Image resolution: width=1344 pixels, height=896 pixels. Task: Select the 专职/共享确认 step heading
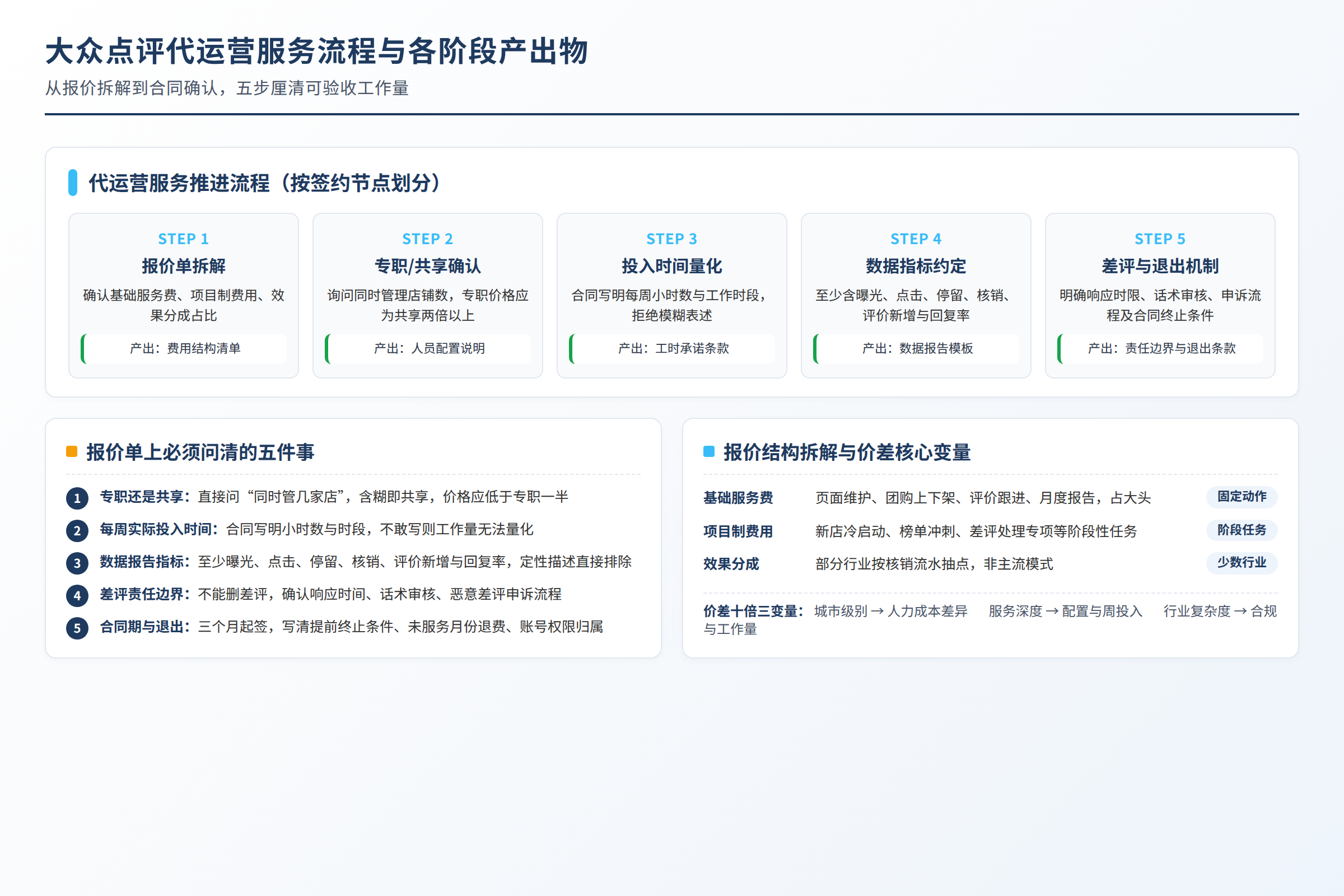point(427,265)
